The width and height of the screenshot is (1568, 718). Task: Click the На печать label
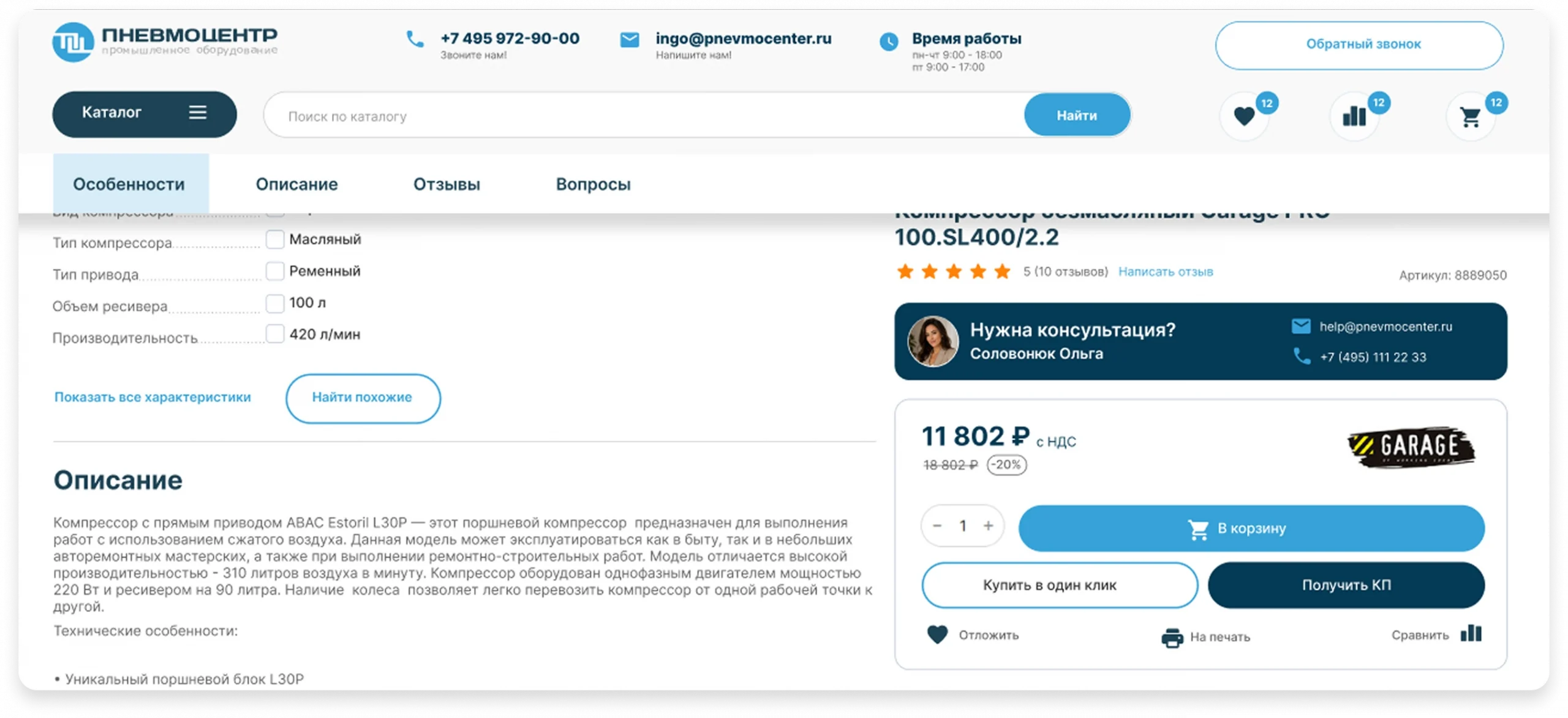[1219, 637]
